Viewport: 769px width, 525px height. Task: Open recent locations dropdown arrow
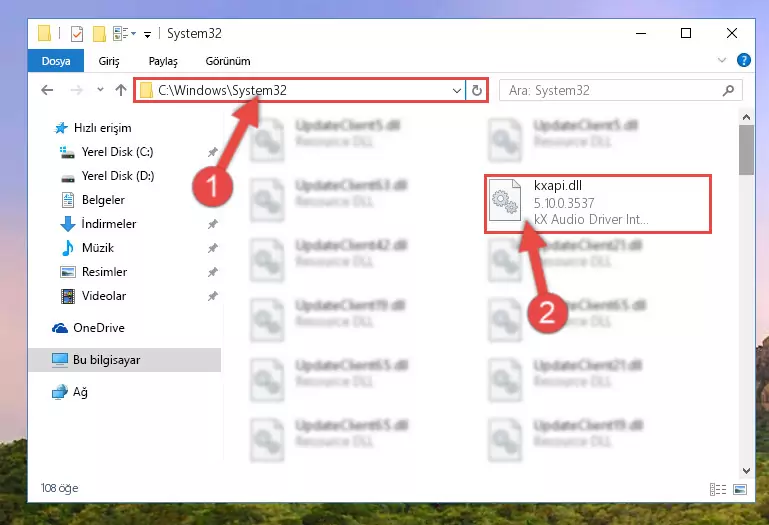click(101, 90)
